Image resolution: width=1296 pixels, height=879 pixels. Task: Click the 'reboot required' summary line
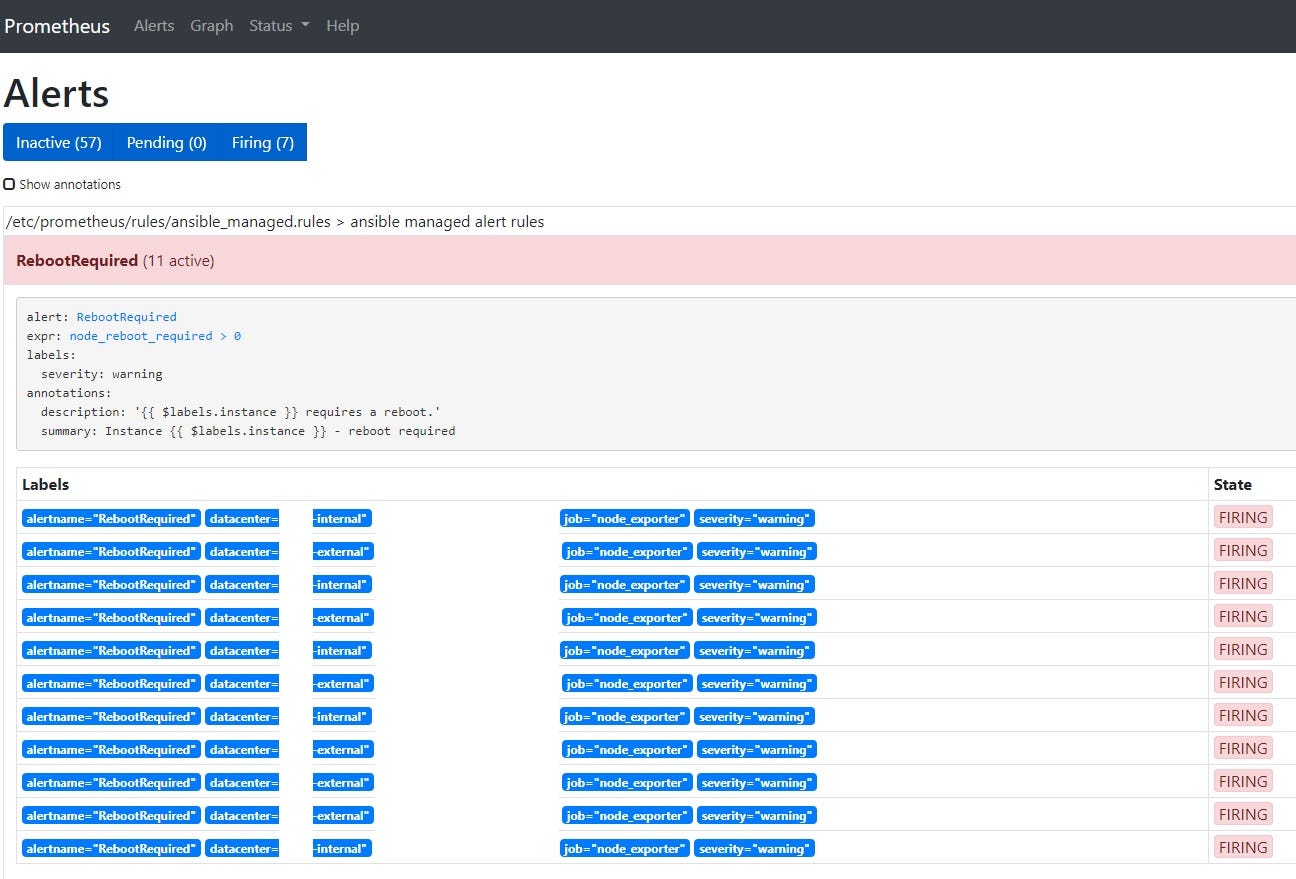[248, 431]
